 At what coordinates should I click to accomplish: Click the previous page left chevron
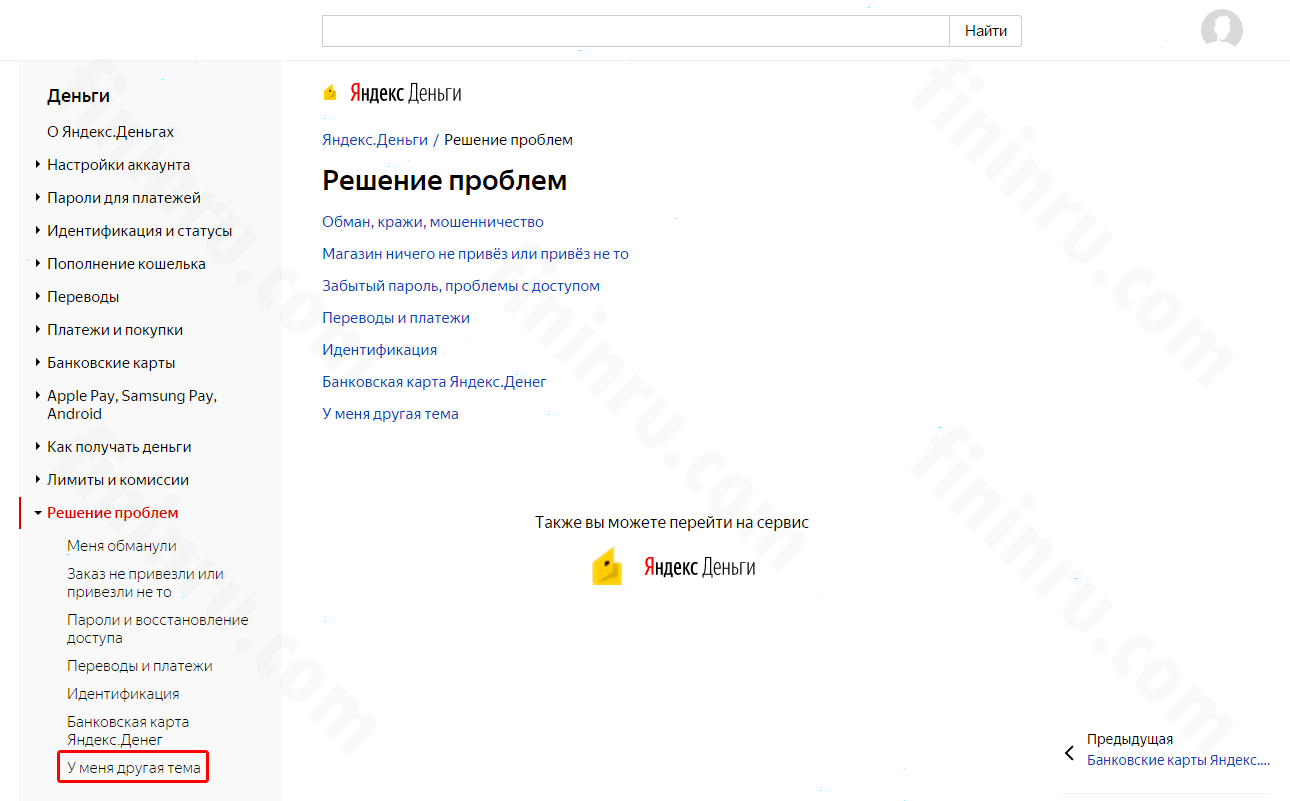[x=1069, y=752]
